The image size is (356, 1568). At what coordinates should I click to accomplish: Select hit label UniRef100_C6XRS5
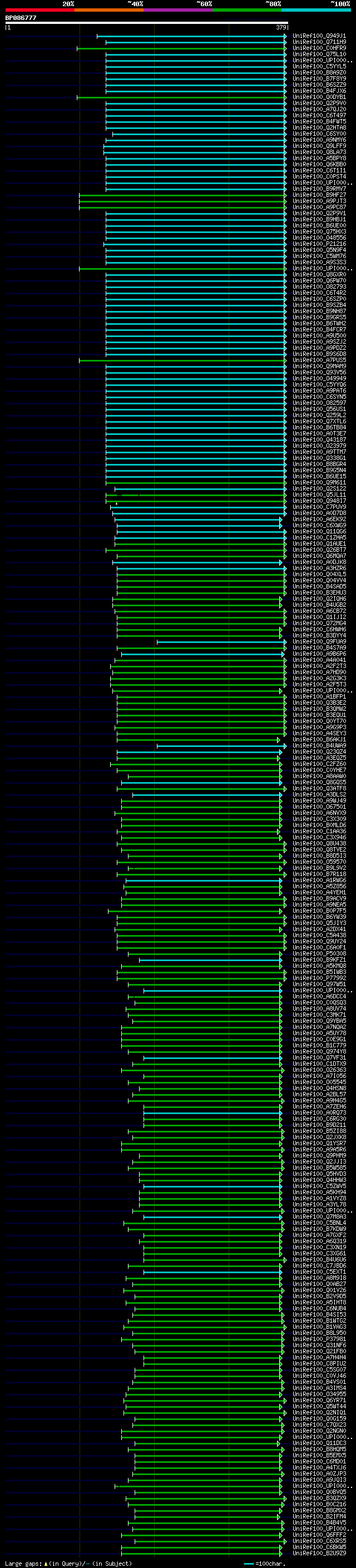pyautogui.click(x=319, y=1541)
